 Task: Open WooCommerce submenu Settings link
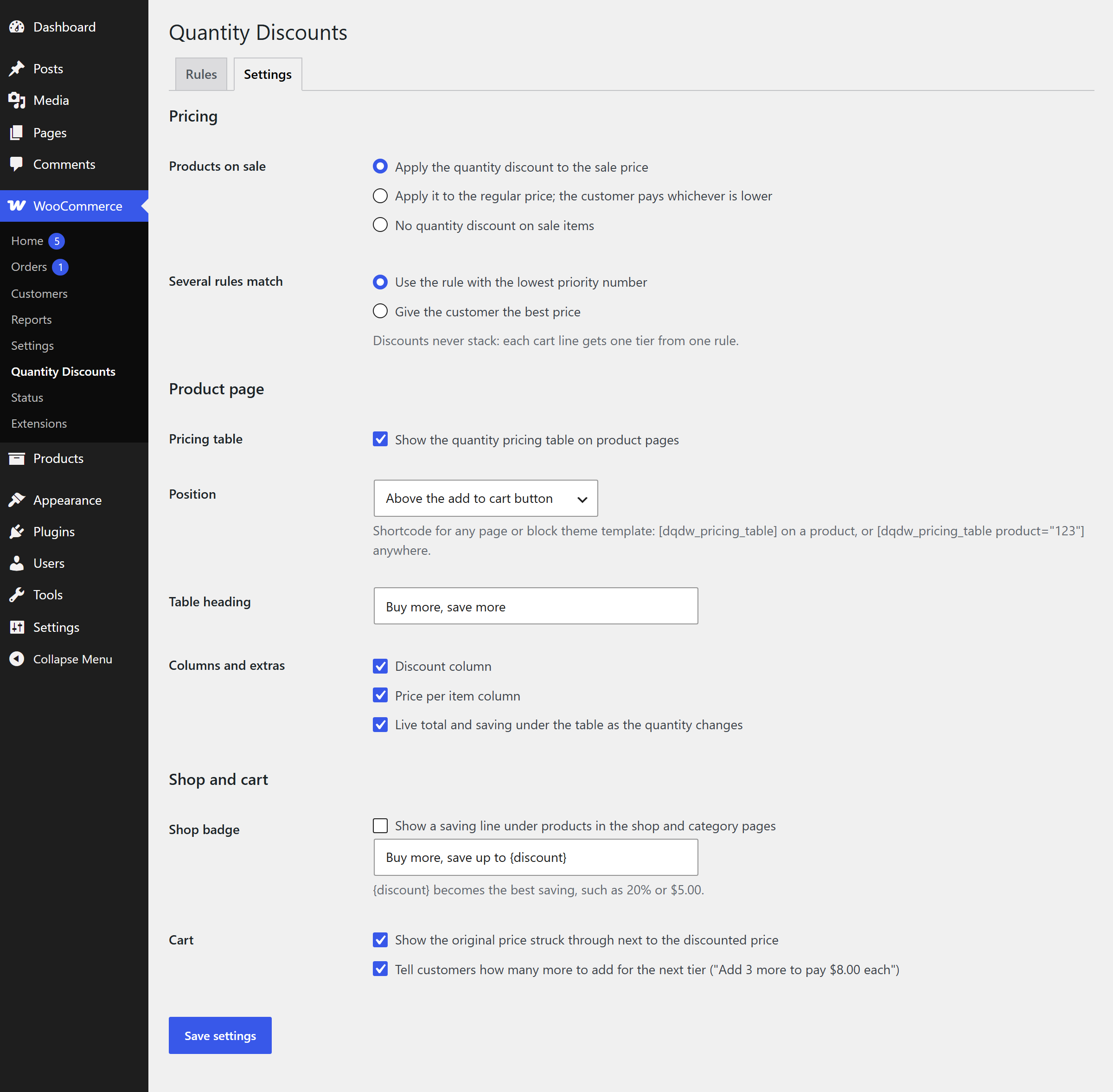click(32, 345)
